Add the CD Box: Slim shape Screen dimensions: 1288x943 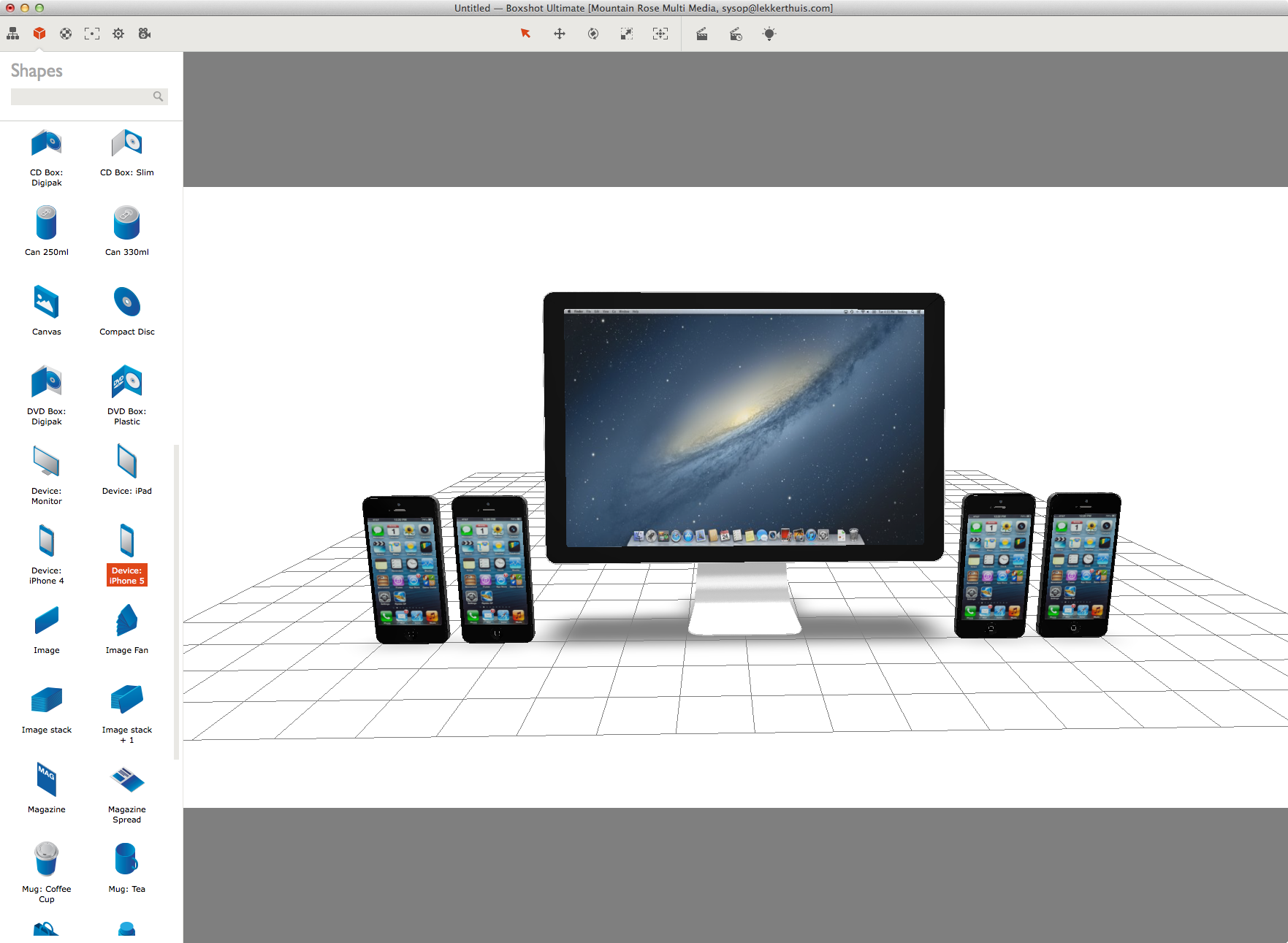tap(127, 153)
